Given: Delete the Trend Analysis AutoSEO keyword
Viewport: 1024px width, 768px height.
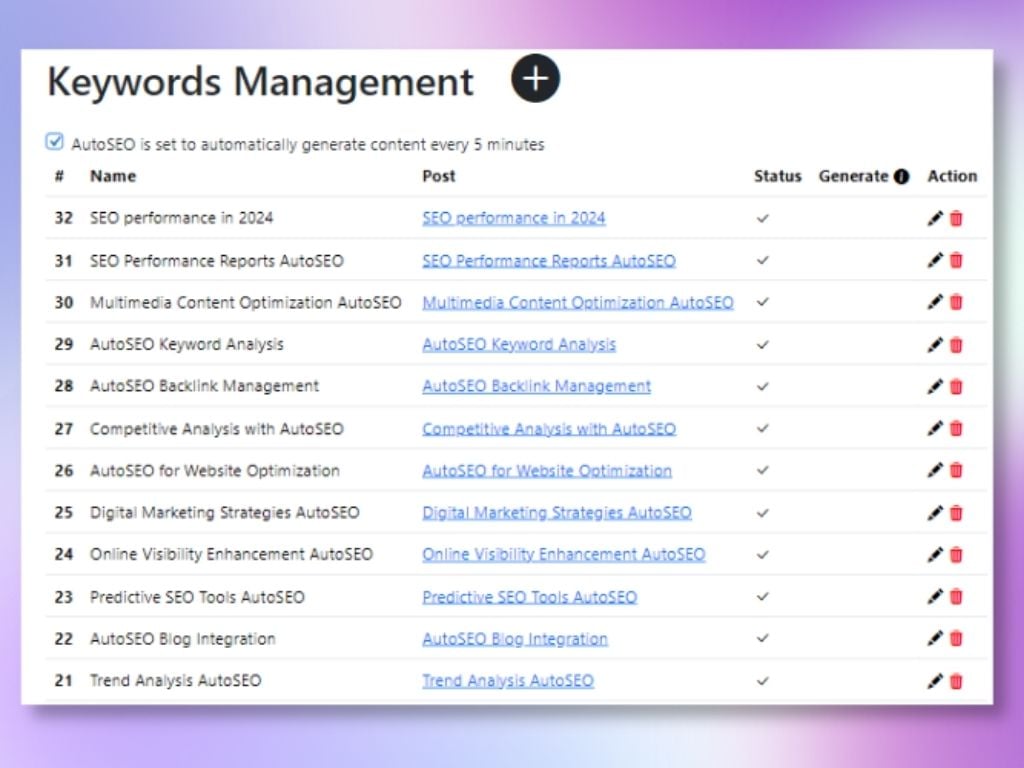Looking at the screenshot, I should (956, 681).
